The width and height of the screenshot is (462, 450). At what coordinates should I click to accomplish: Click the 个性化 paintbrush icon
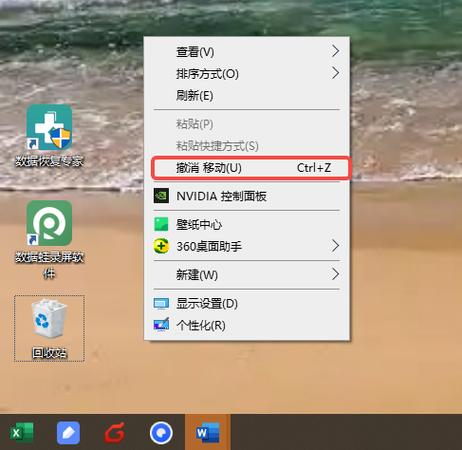(x=161, y=325)
